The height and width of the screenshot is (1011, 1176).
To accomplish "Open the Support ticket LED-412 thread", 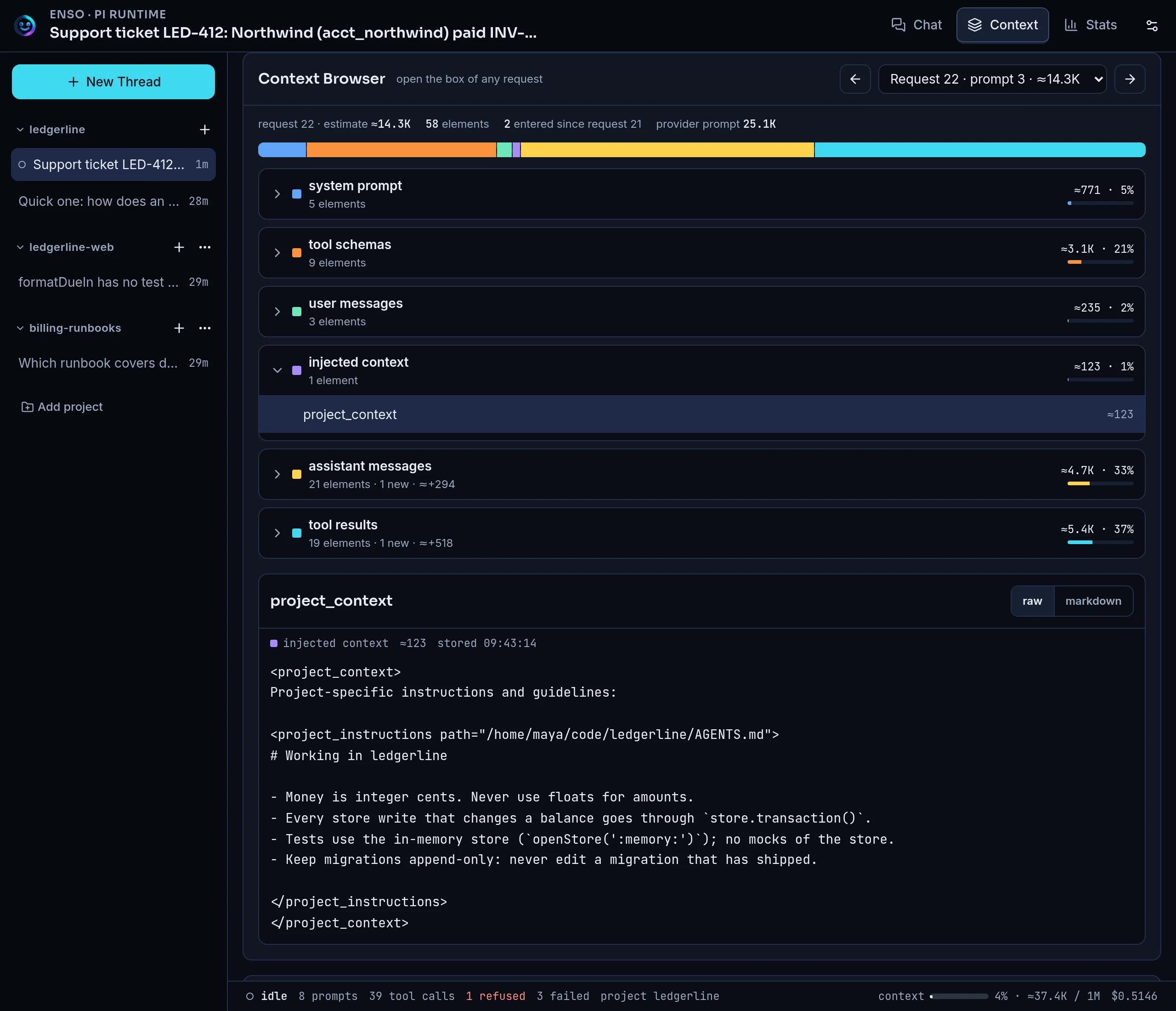I will tap(113, 165).
